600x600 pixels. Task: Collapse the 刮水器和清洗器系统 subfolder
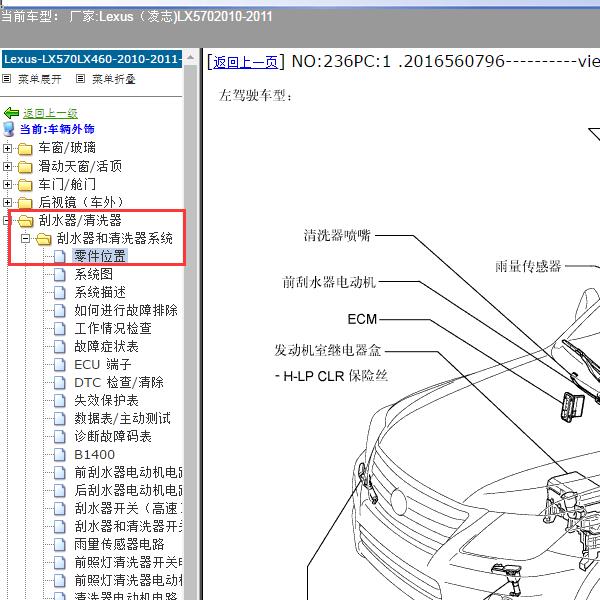click(x=25, y=238)
